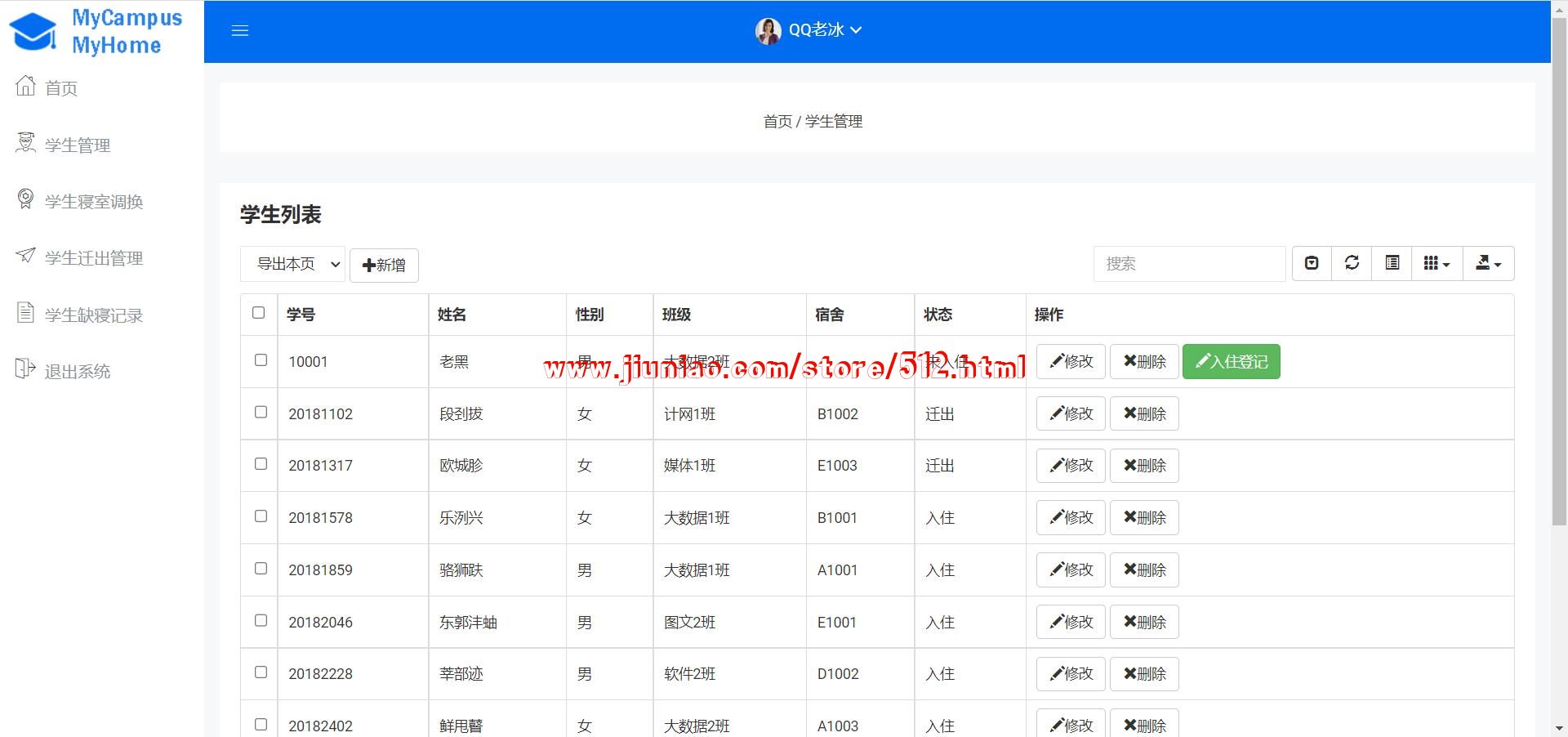
Task: Open 学生寝室调换 in the sidebar
Action: pos(94,202)
